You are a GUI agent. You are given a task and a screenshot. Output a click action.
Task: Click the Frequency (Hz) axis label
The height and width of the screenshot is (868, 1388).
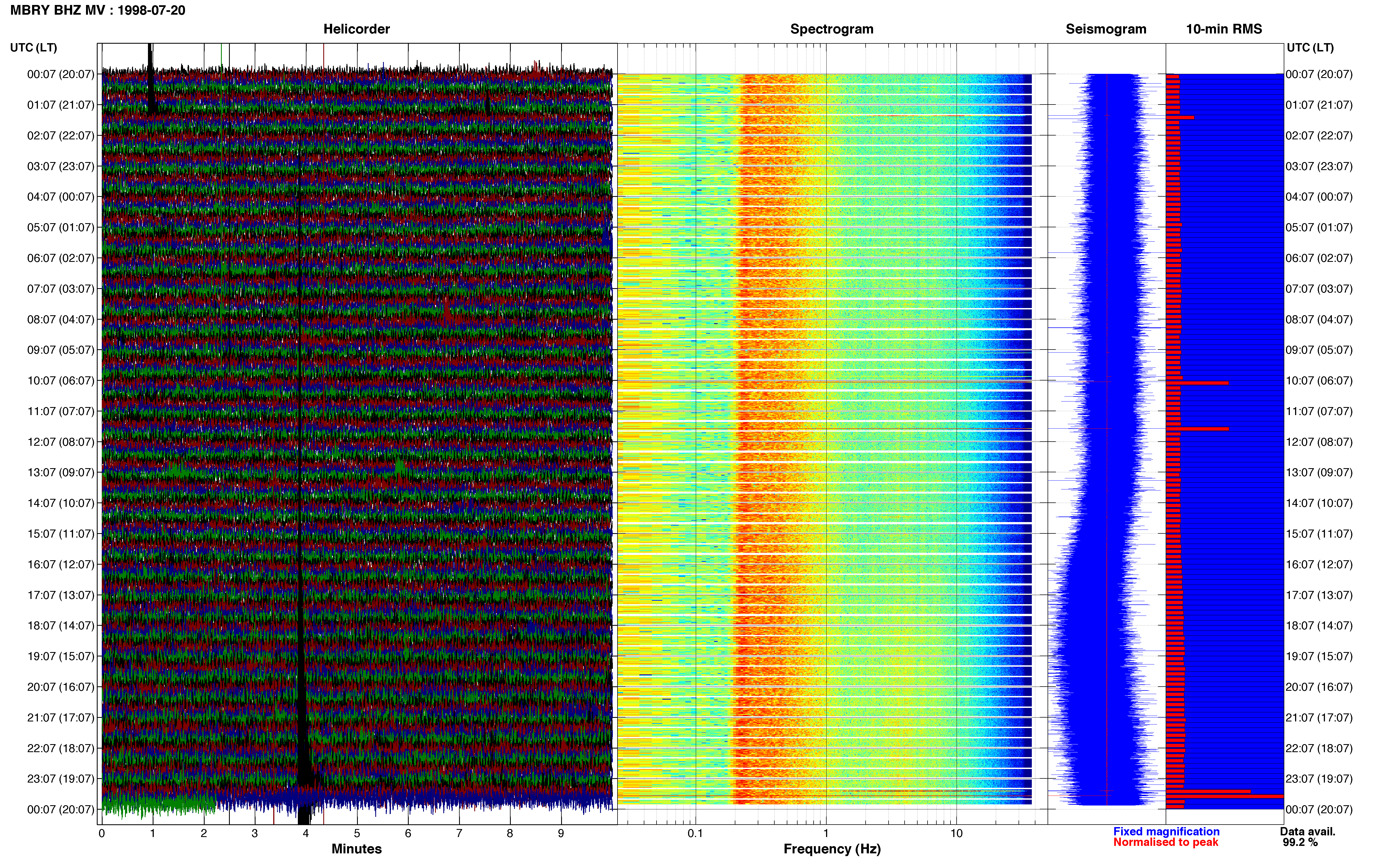point(832,849)
